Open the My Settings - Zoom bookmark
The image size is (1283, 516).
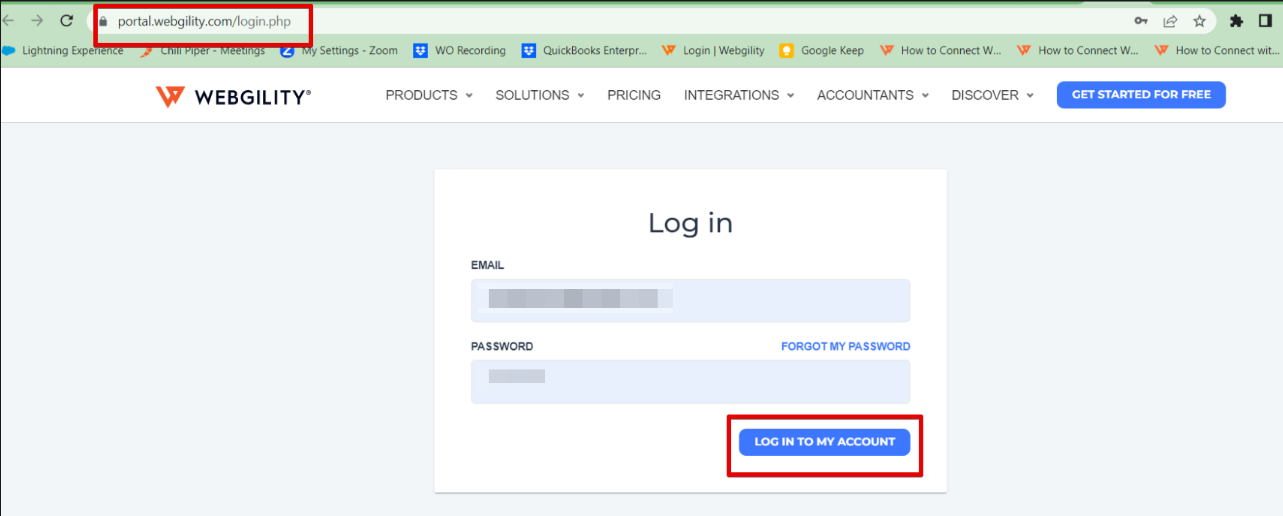[x=339, y=50]
